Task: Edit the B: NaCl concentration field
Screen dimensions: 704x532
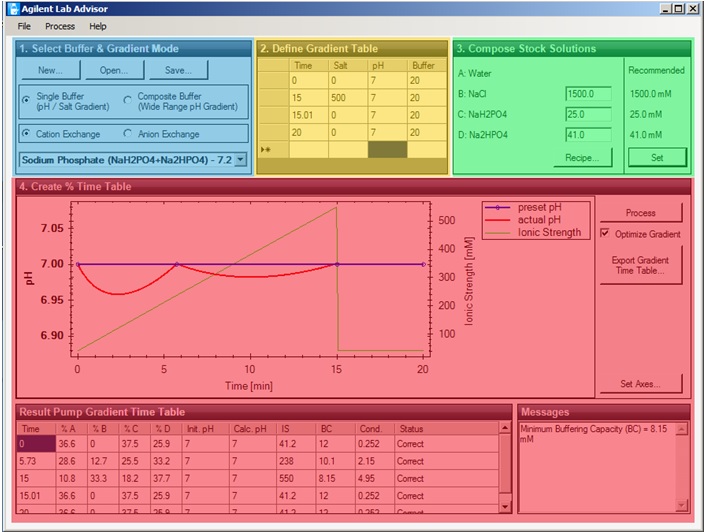Action: 588,94
